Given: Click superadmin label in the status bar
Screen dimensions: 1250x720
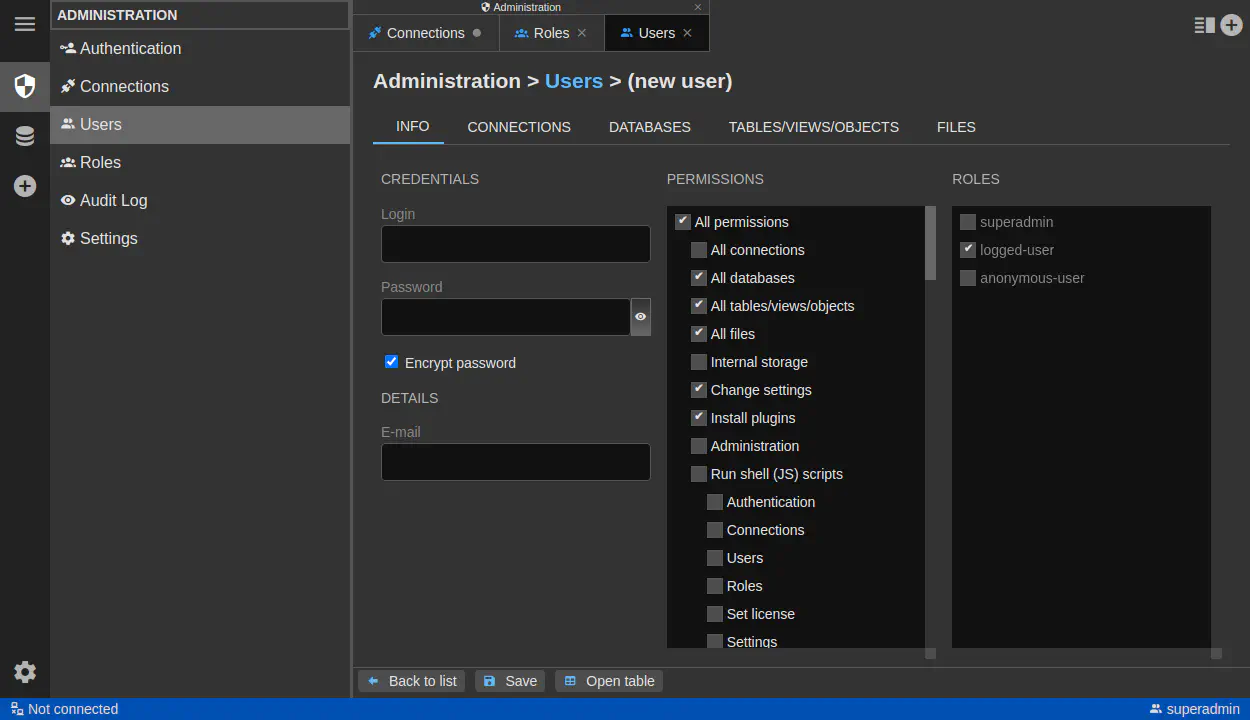Looking at the screenshot, I should pos(1203,709).
